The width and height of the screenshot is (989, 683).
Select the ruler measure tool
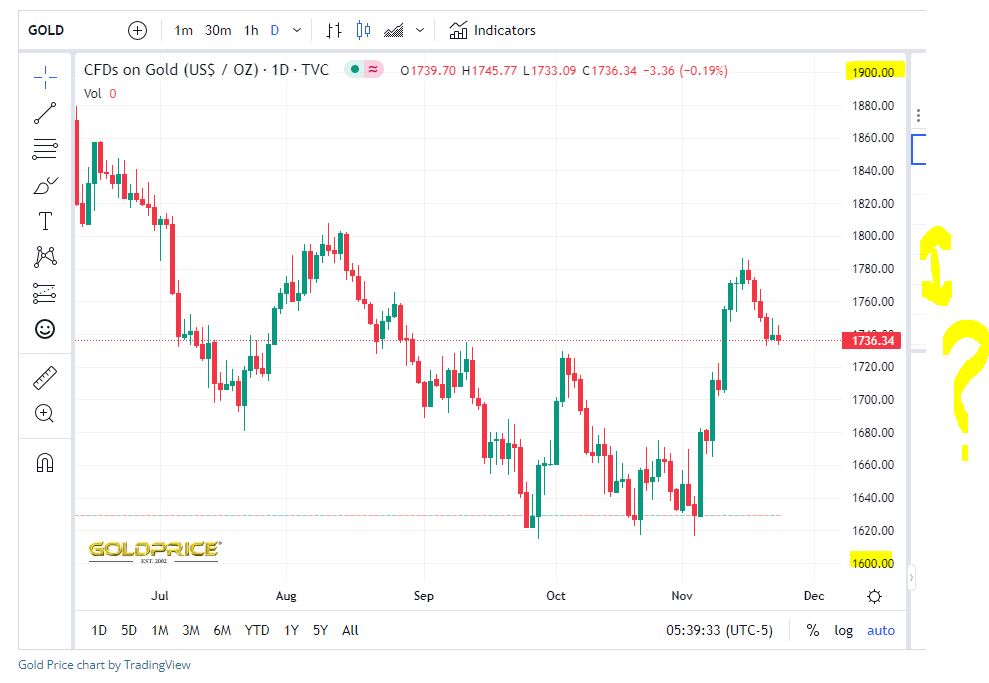point(45,378)
